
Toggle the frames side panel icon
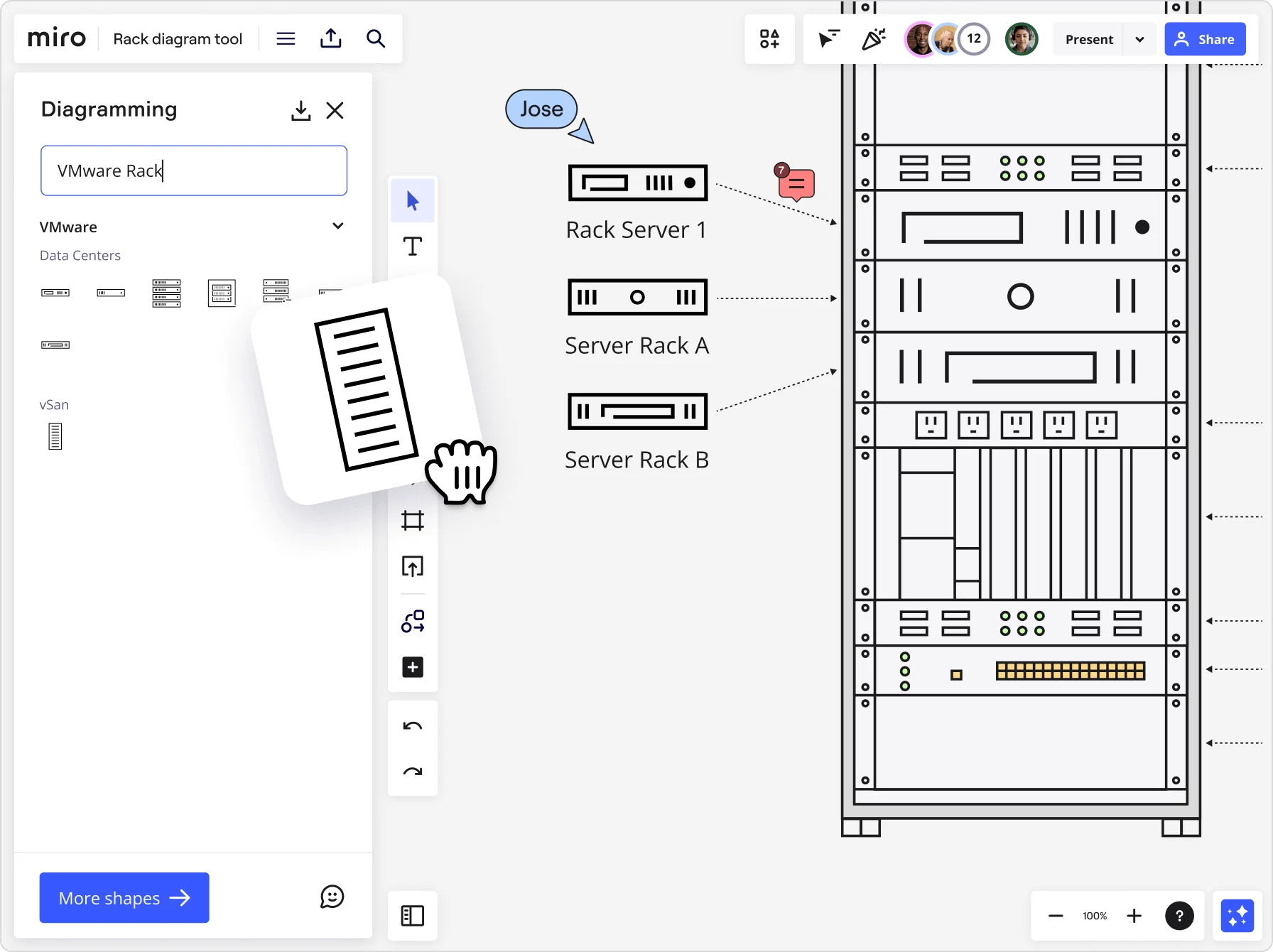413,916
